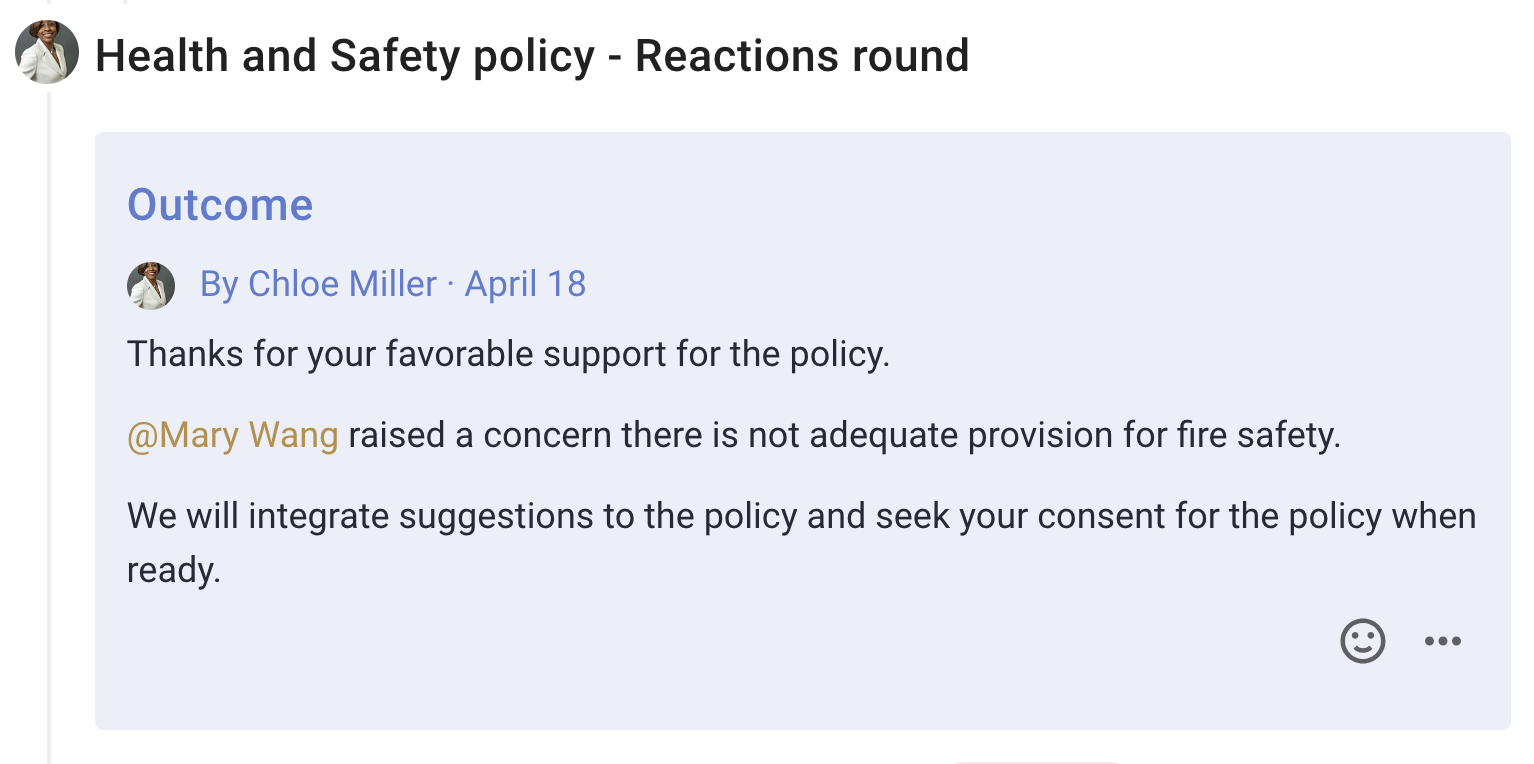Click the "Thanks for your favorable support" sentence
Screen dimensions: 1534x764
coord(508,354)
